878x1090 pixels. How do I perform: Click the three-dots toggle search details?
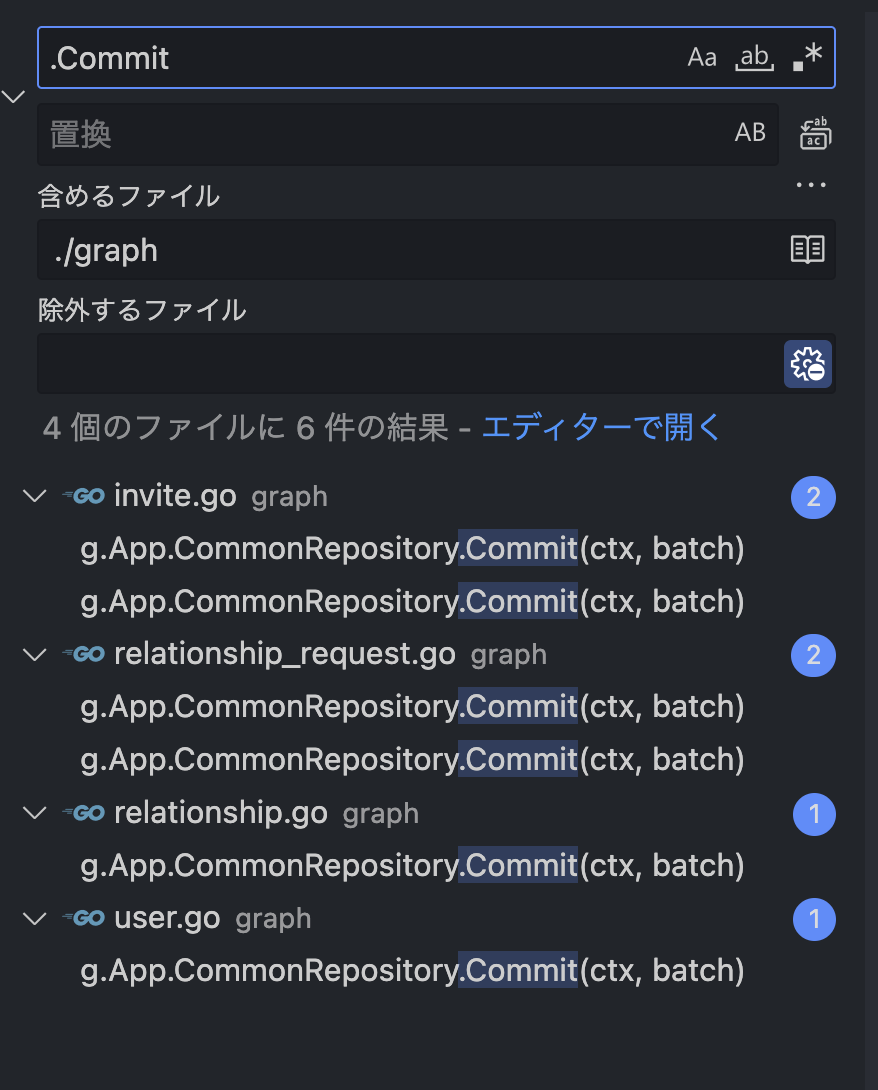(811, 185)
